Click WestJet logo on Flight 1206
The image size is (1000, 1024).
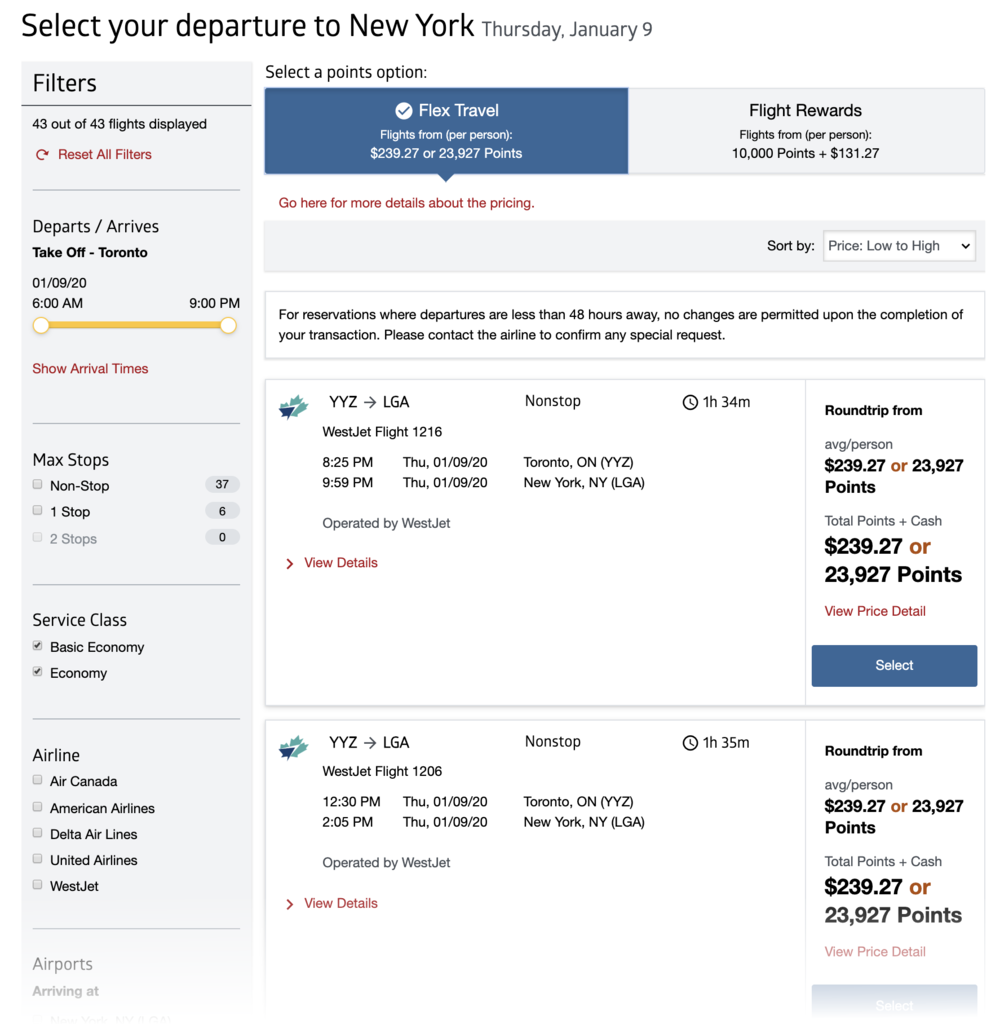pos(293,747)
